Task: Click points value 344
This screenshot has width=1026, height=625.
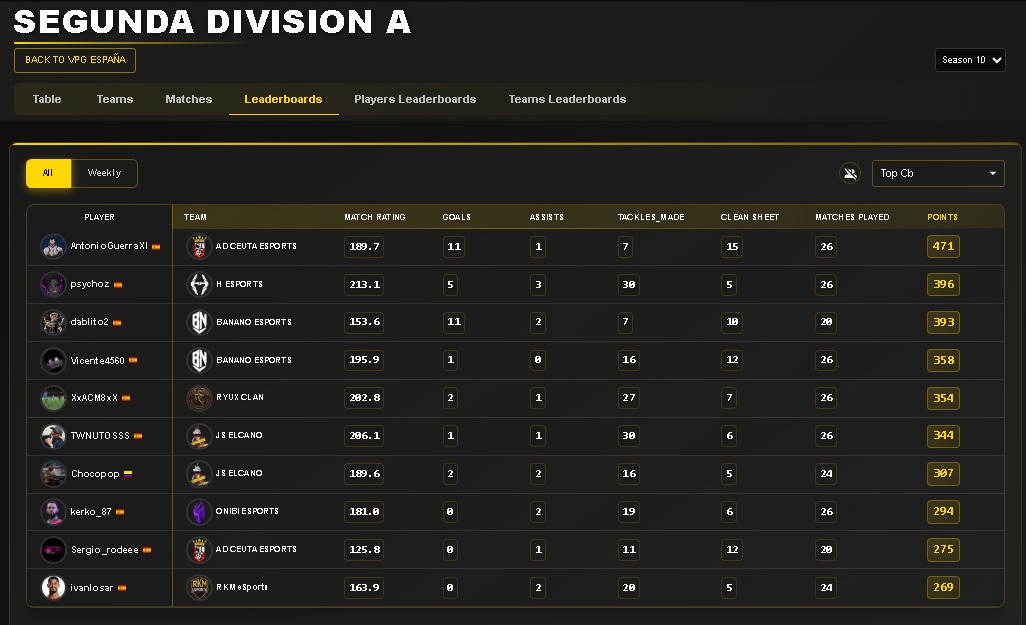Action: point(943,436)
